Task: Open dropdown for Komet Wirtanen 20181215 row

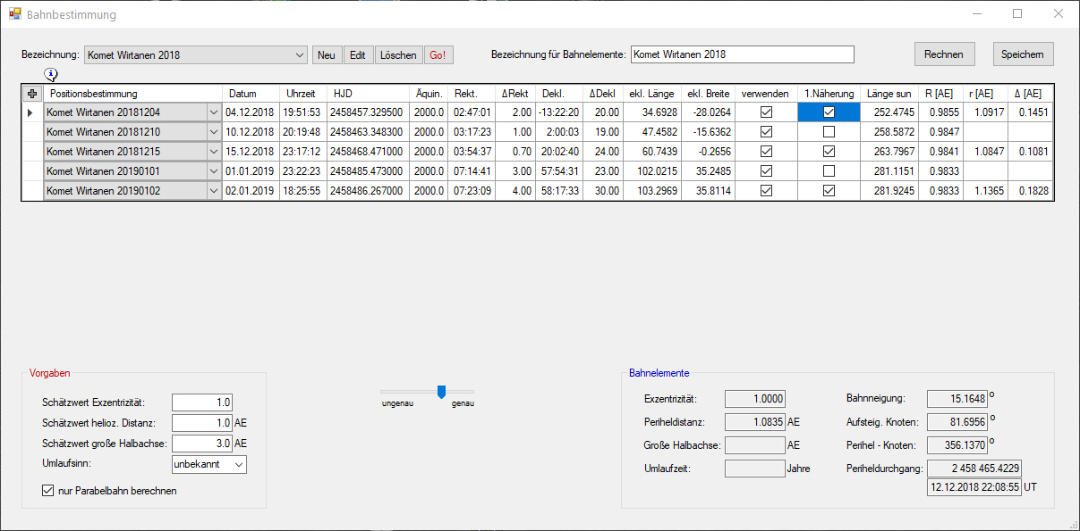Action: (212, 152)
